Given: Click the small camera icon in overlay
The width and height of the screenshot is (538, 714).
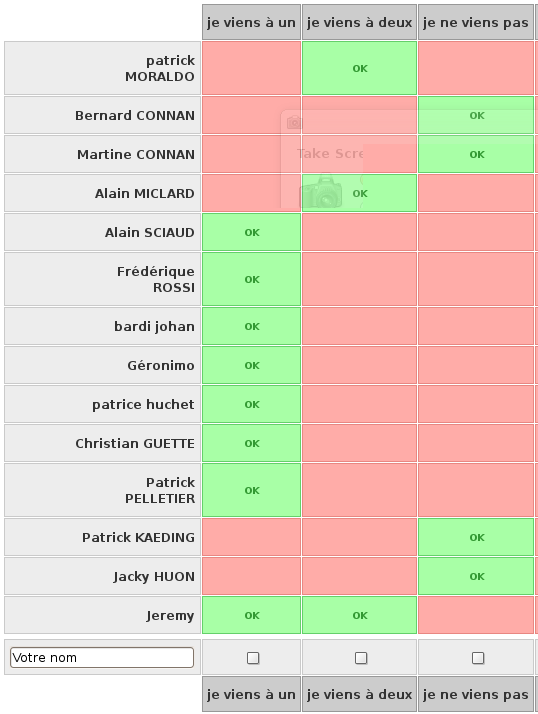Looking at the screenshot, I should point(294,122).
